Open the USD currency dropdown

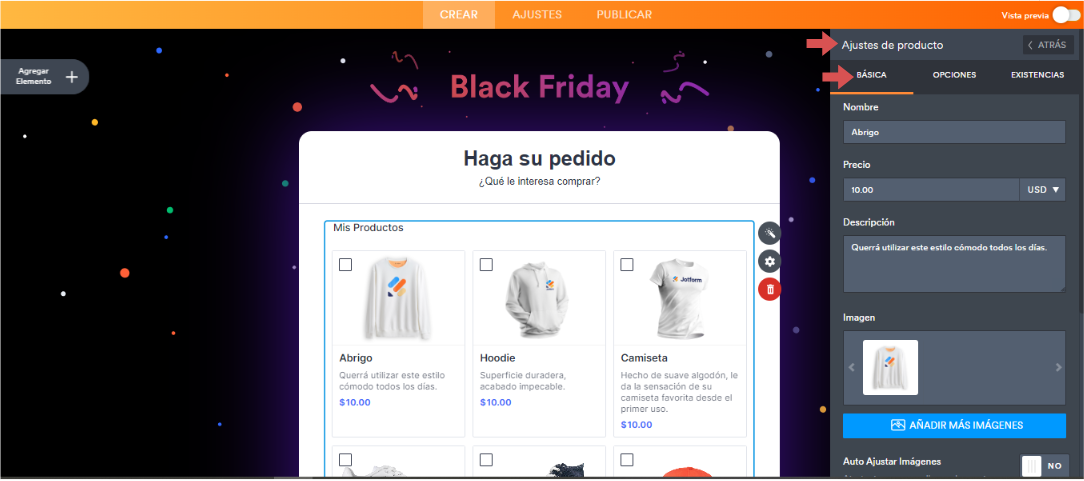(x=1043, y=189)
